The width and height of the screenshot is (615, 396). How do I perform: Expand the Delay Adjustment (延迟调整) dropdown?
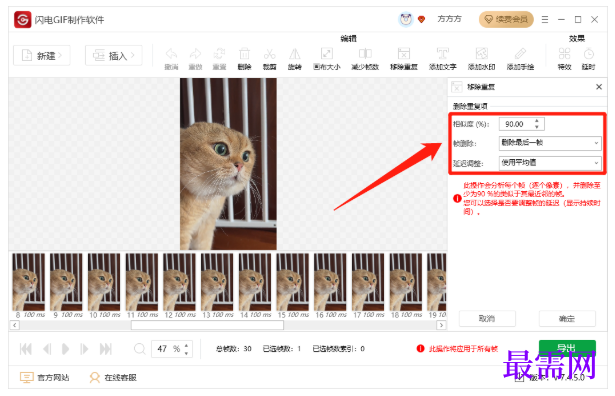point(550,163)
